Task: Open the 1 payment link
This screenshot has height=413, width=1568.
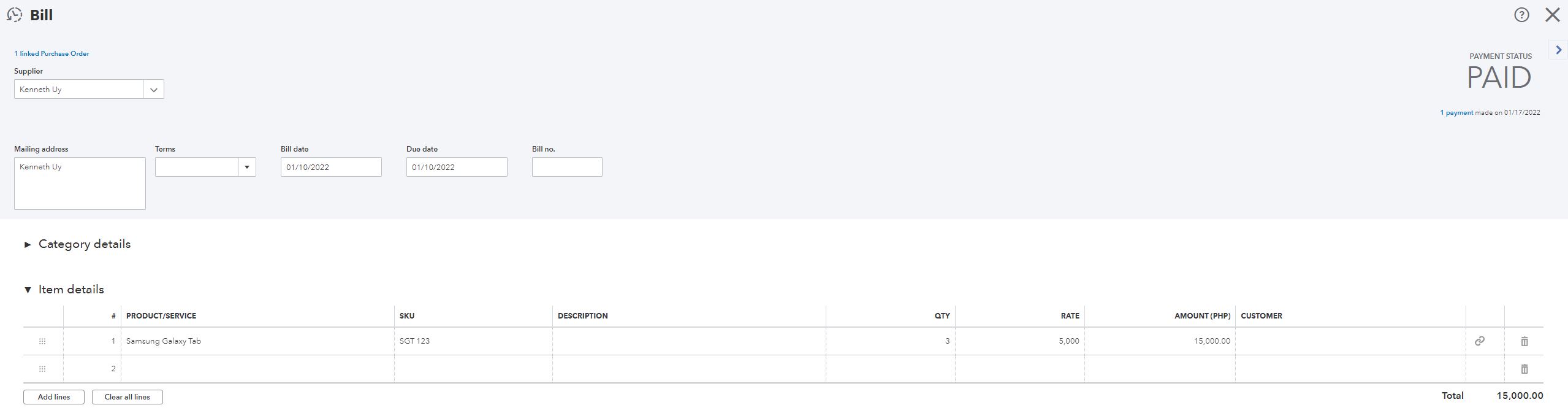Action: [x=1456, y=112]
